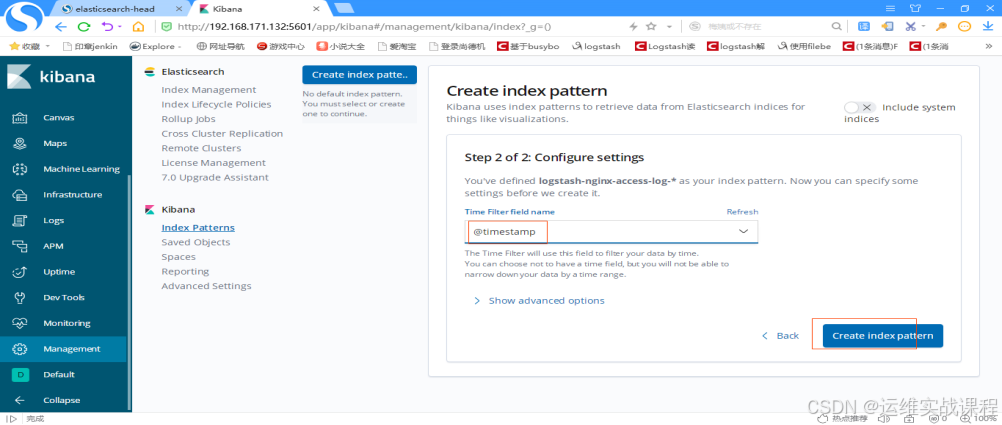Go back with browser back arrow
The height and width of the screenshot is (425, 1002).
pos(60,27)
